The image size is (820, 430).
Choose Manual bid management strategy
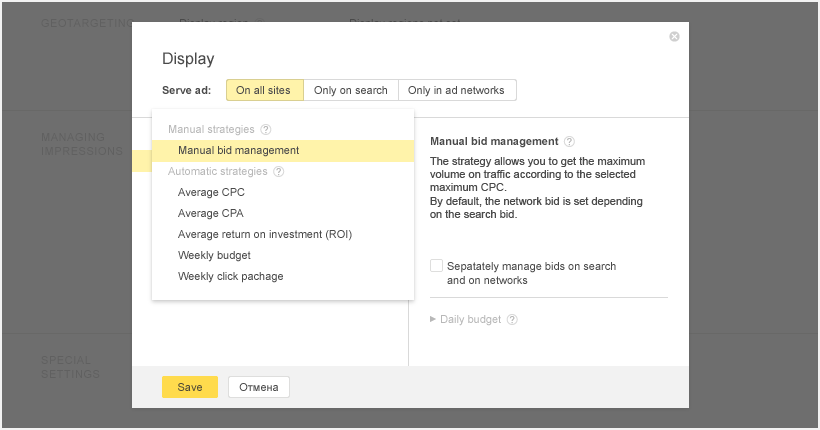(283, 151)
